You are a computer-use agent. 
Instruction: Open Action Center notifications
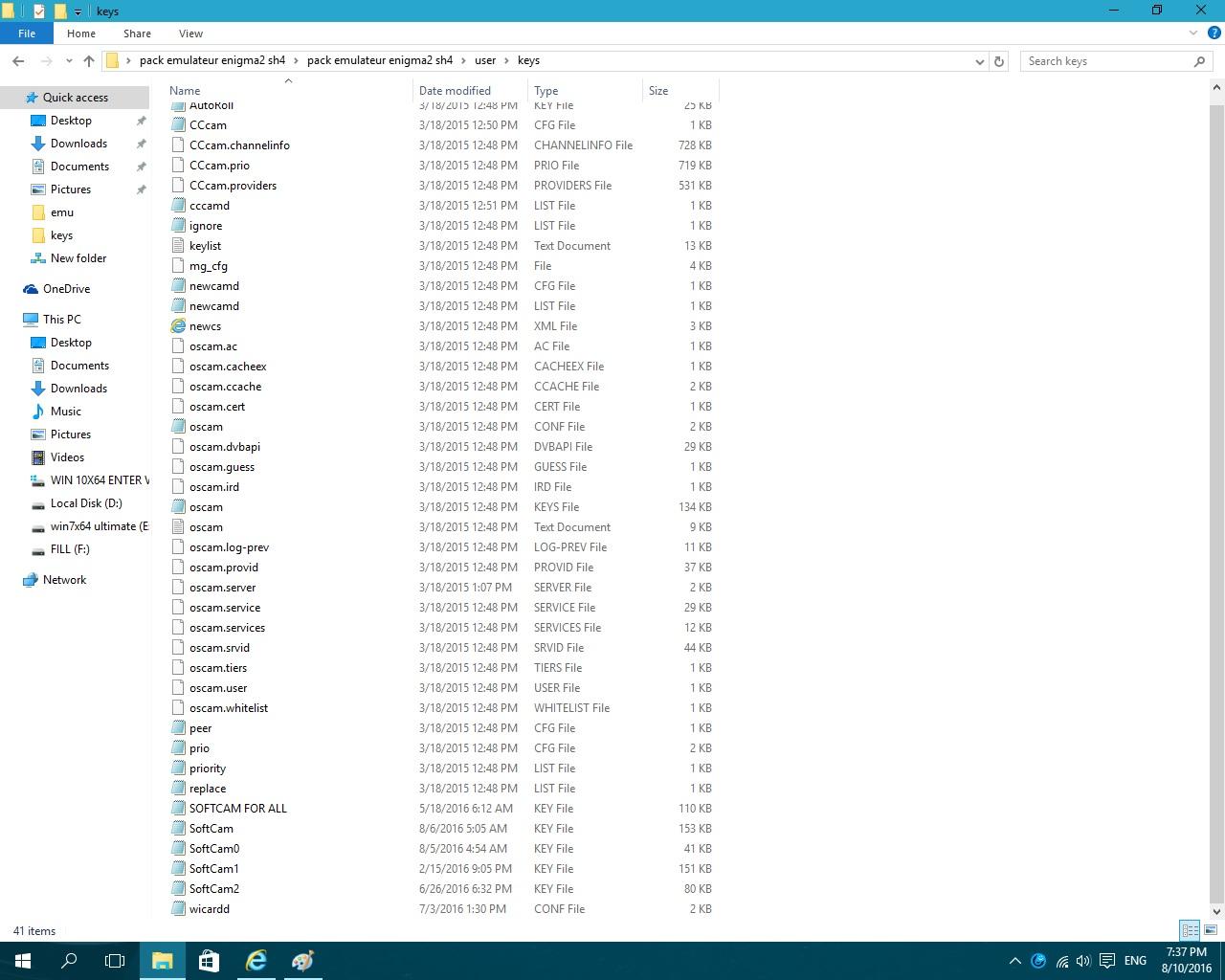[x=1107, y=961]
